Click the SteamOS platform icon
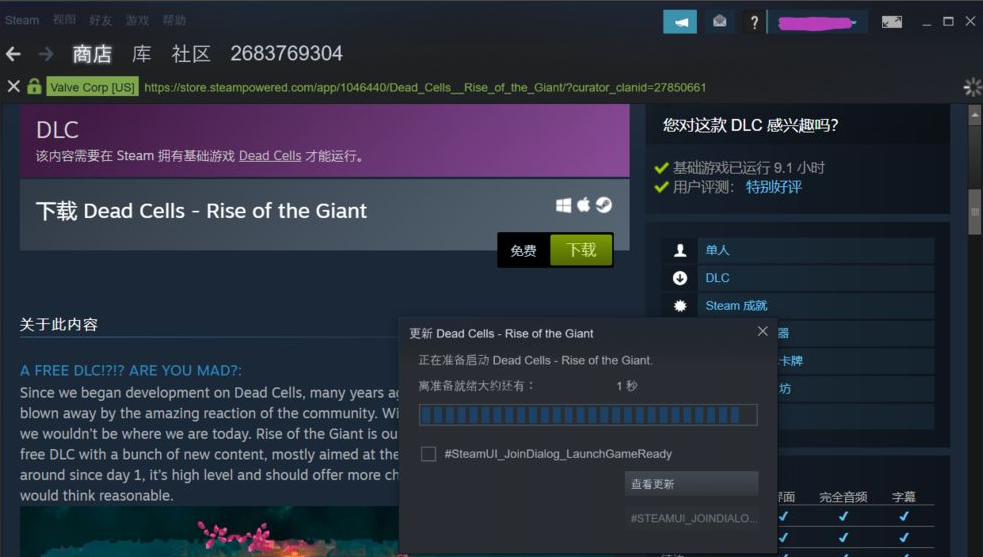983x557 pixels. pos(604,205)
